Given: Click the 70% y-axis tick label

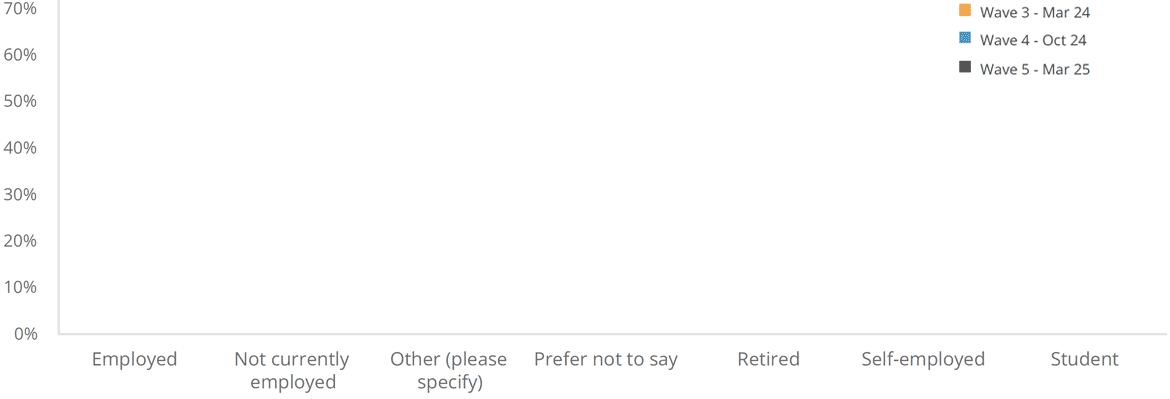Looking at the screenshot, I should pyautogui.click(x=20, y=9).
